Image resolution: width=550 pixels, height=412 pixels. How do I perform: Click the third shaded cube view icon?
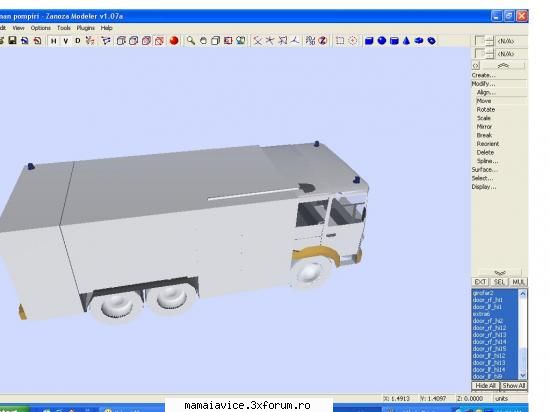(147, 41)
